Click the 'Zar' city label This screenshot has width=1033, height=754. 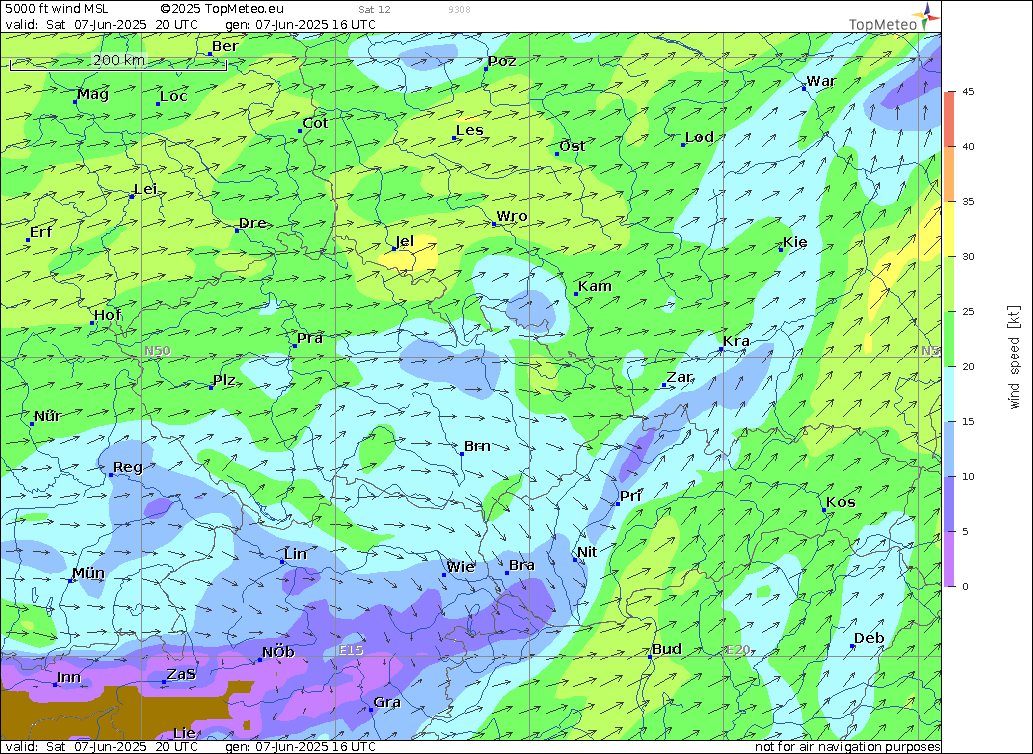[679, 377]
